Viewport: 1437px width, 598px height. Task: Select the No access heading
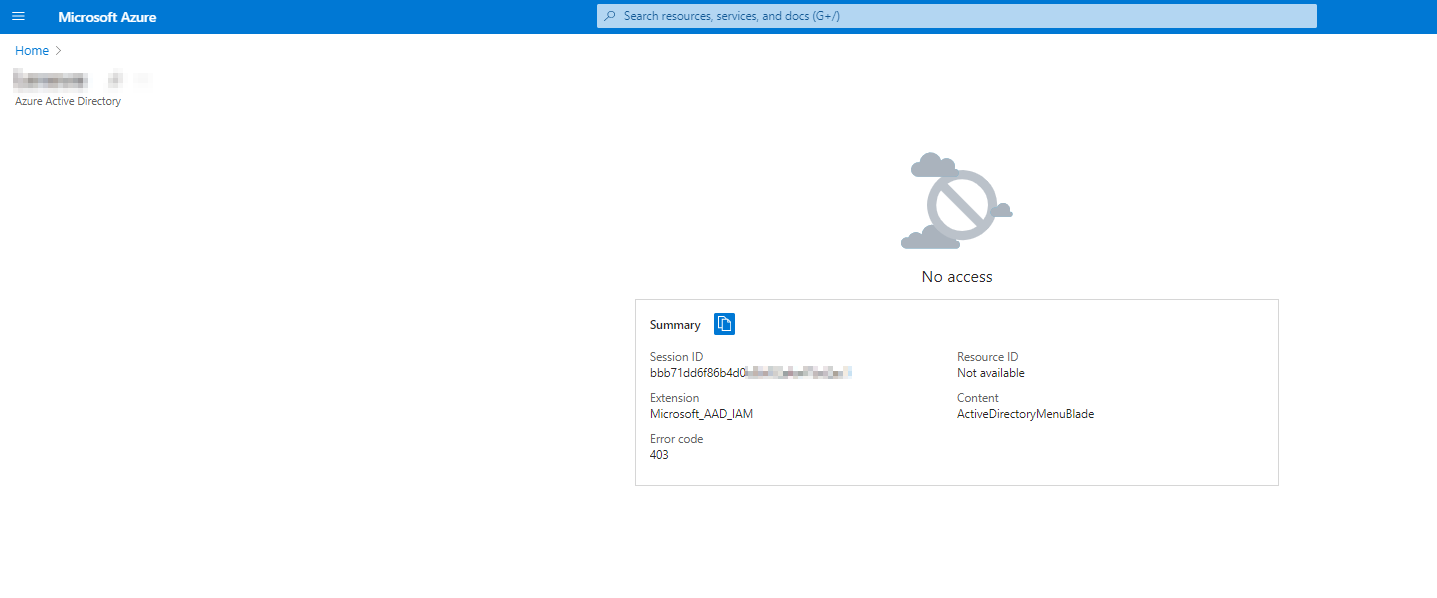(x=957, y=277)
